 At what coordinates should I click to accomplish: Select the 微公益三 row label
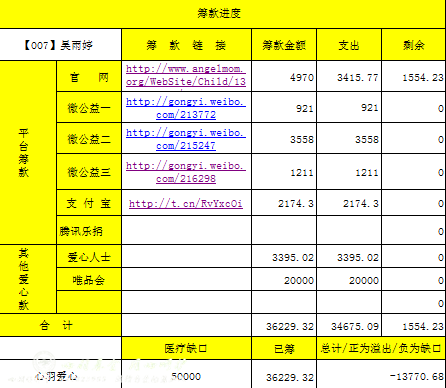89,172
